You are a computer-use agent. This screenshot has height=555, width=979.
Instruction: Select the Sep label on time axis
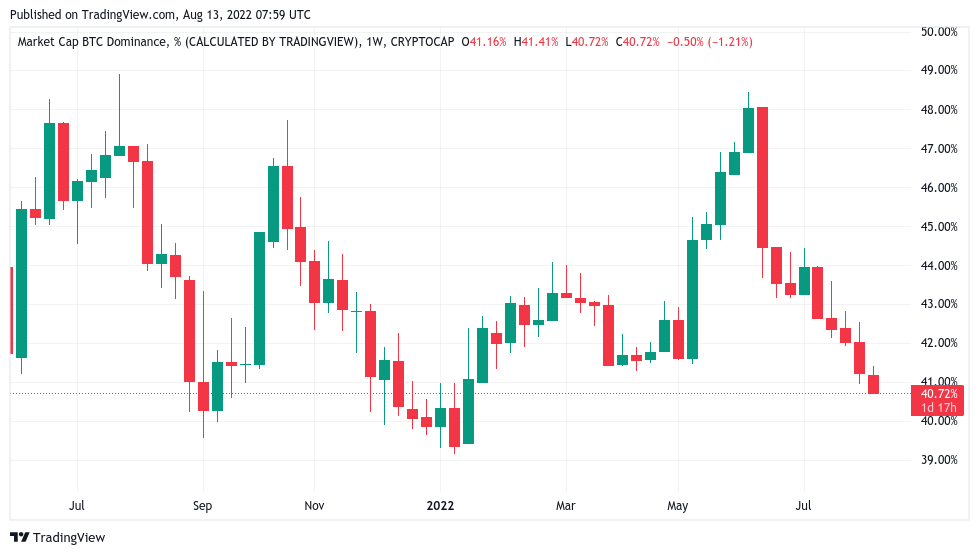point(202,506)
